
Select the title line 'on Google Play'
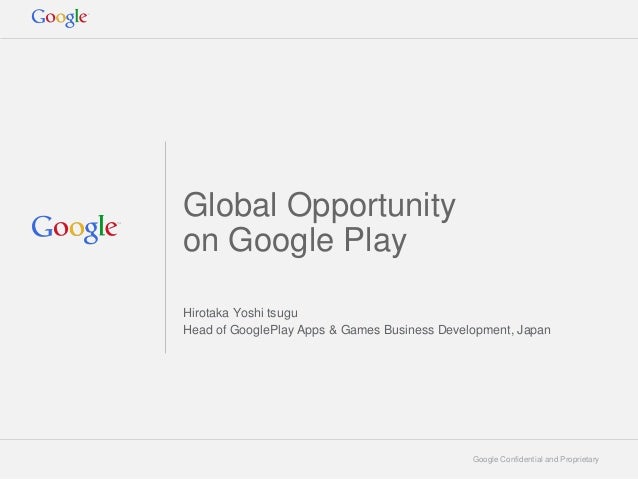295,241
